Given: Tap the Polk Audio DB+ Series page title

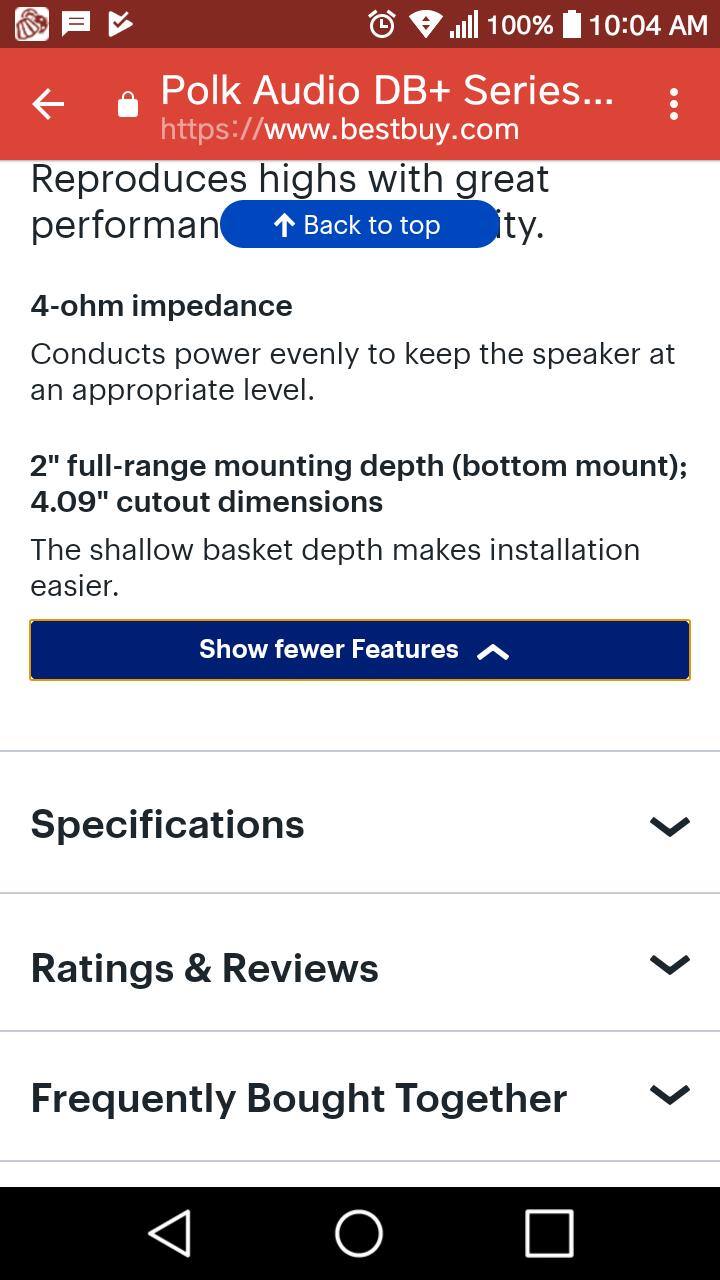Looking at the screenshot, I should click(x=386, y=90).
